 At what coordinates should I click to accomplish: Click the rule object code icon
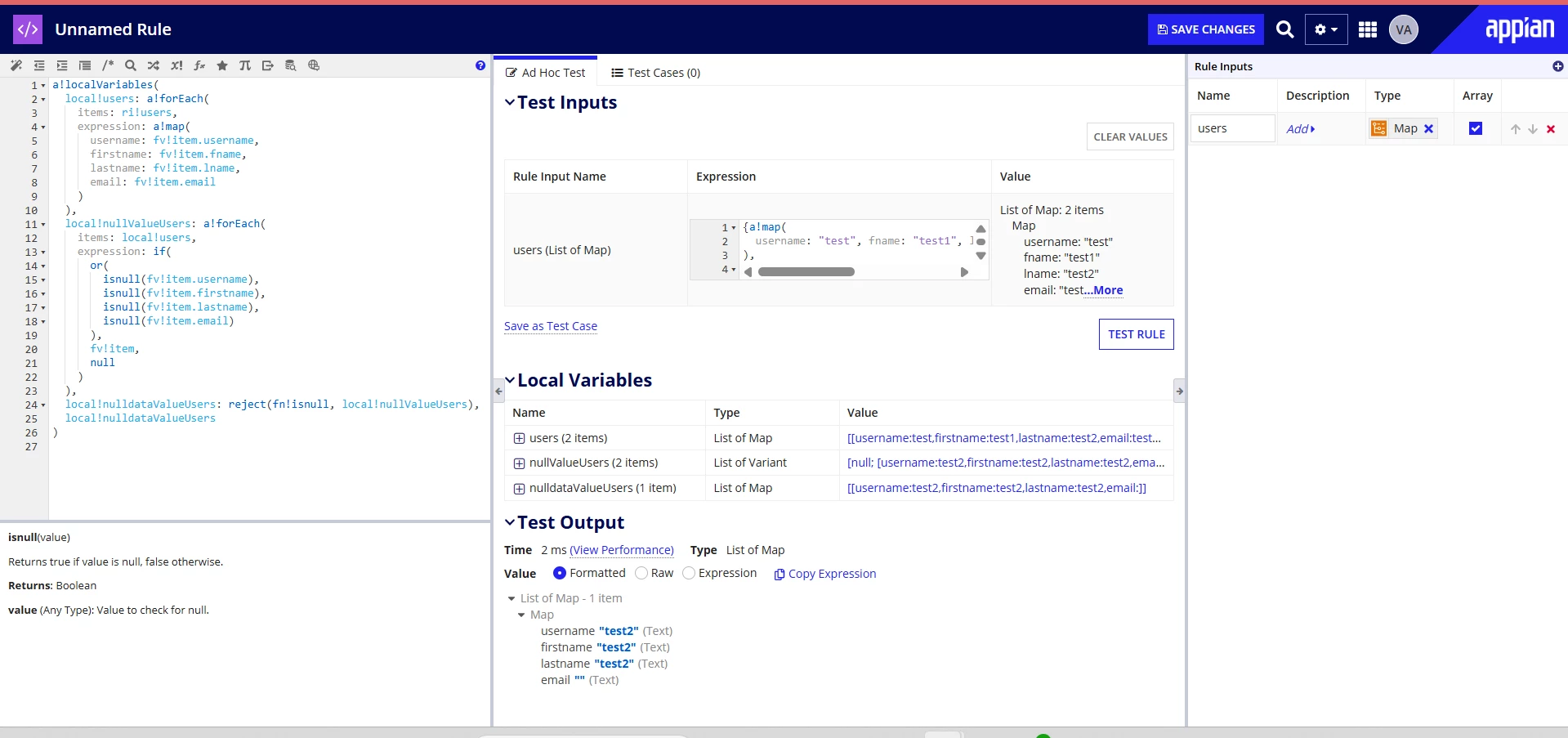28,29
